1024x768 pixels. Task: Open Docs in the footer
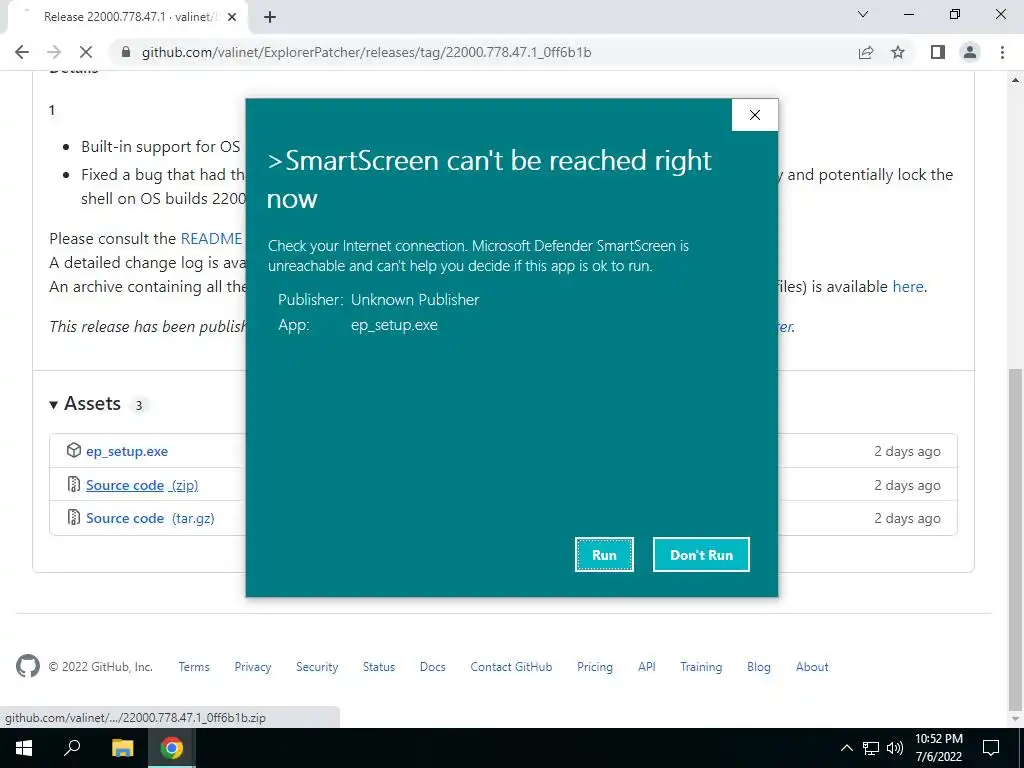tap(432, 667)
